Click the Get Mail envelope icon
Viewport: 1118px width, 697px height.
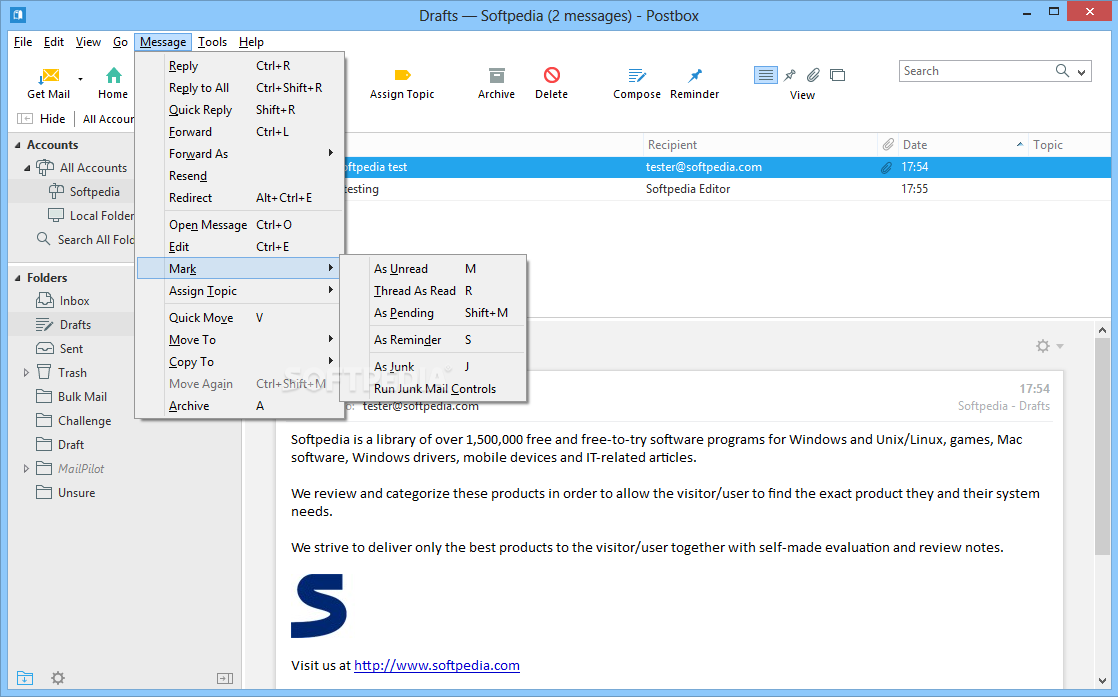point(50,75)
